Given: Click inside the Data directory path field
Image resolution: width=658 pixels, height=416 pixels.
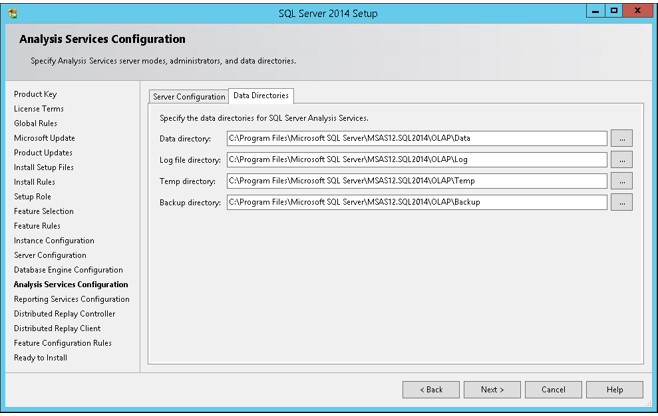Looking at the screenshot, I should (x=417, y=138).
